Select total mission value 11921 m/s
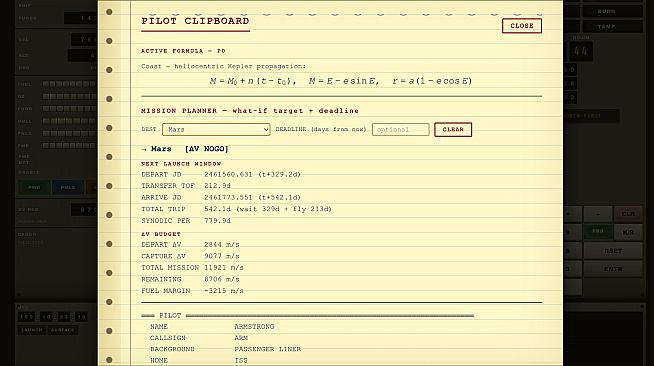The image size is (654, 366). click(x=224, y=268)
